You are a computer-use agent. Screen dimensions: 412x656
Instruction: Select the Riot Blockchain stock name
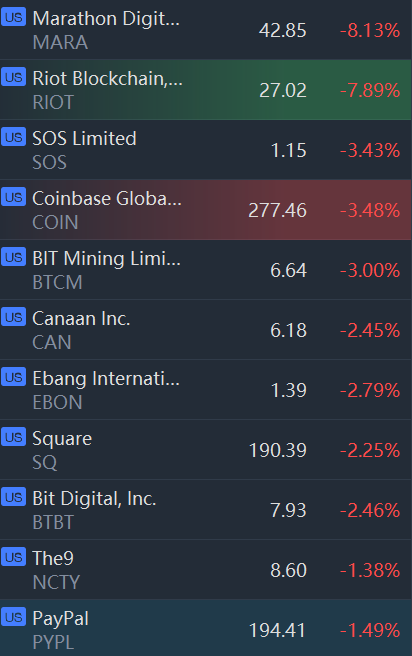[107, 79]
